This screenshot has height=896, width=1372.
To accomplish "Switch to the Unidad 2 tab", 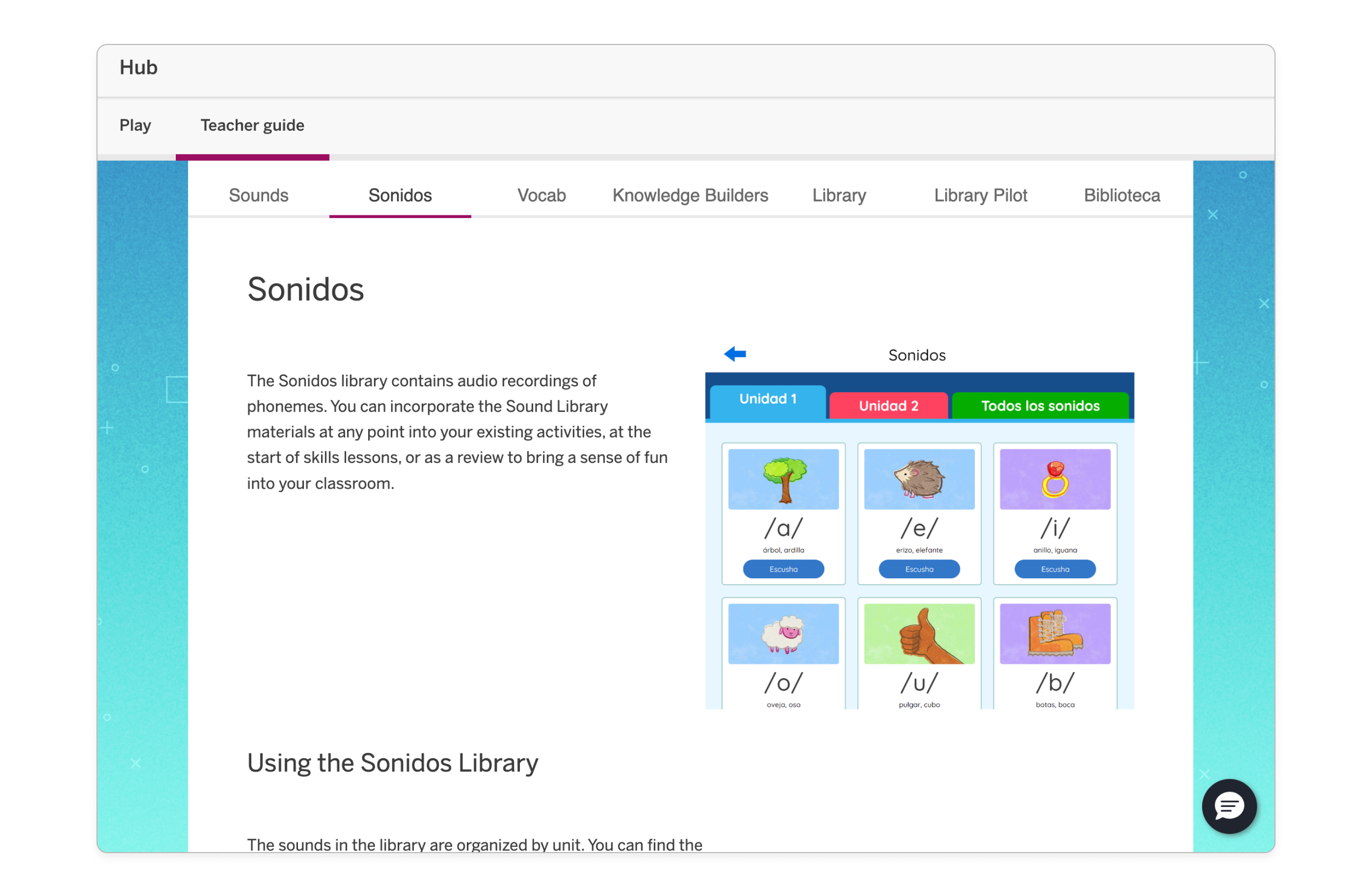I will point(888,405).
